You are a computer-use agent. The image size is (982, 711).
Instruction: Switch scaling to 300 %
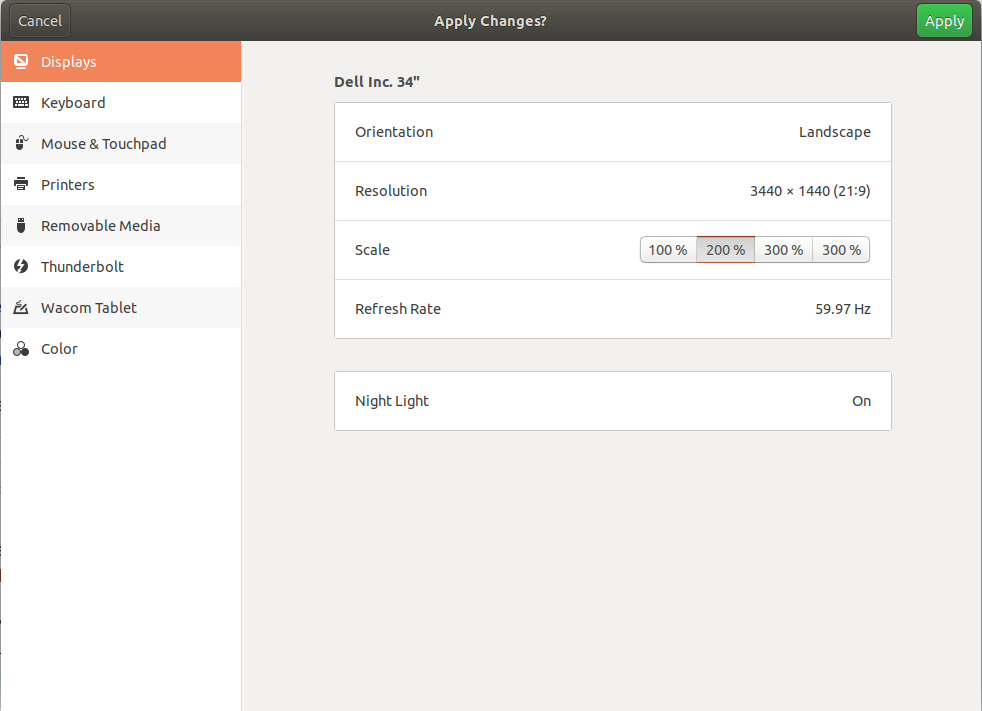tap(784, 249)
